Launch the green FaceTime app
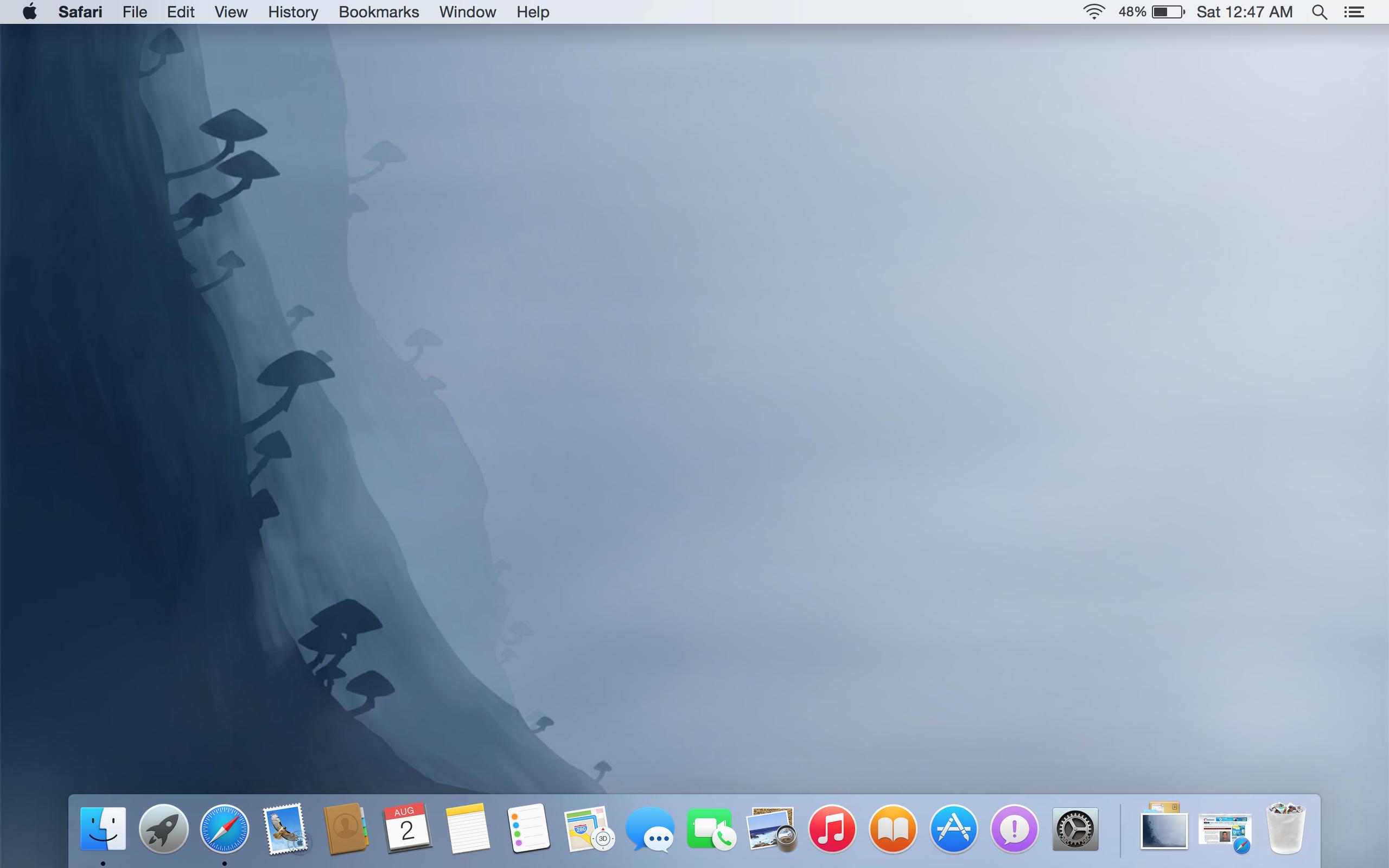Screen dimensions: 1389x868 (x=711, y=828)
